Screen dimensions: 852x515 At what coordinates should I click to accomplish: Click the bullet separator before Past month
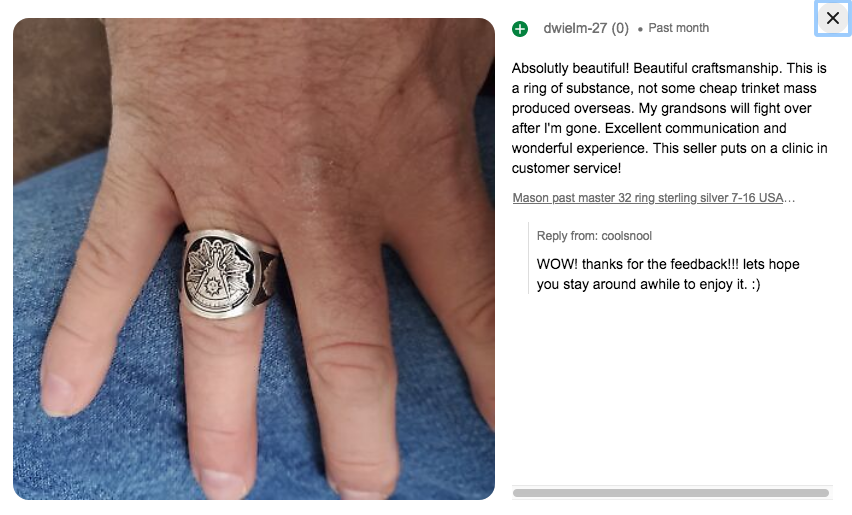640,29
